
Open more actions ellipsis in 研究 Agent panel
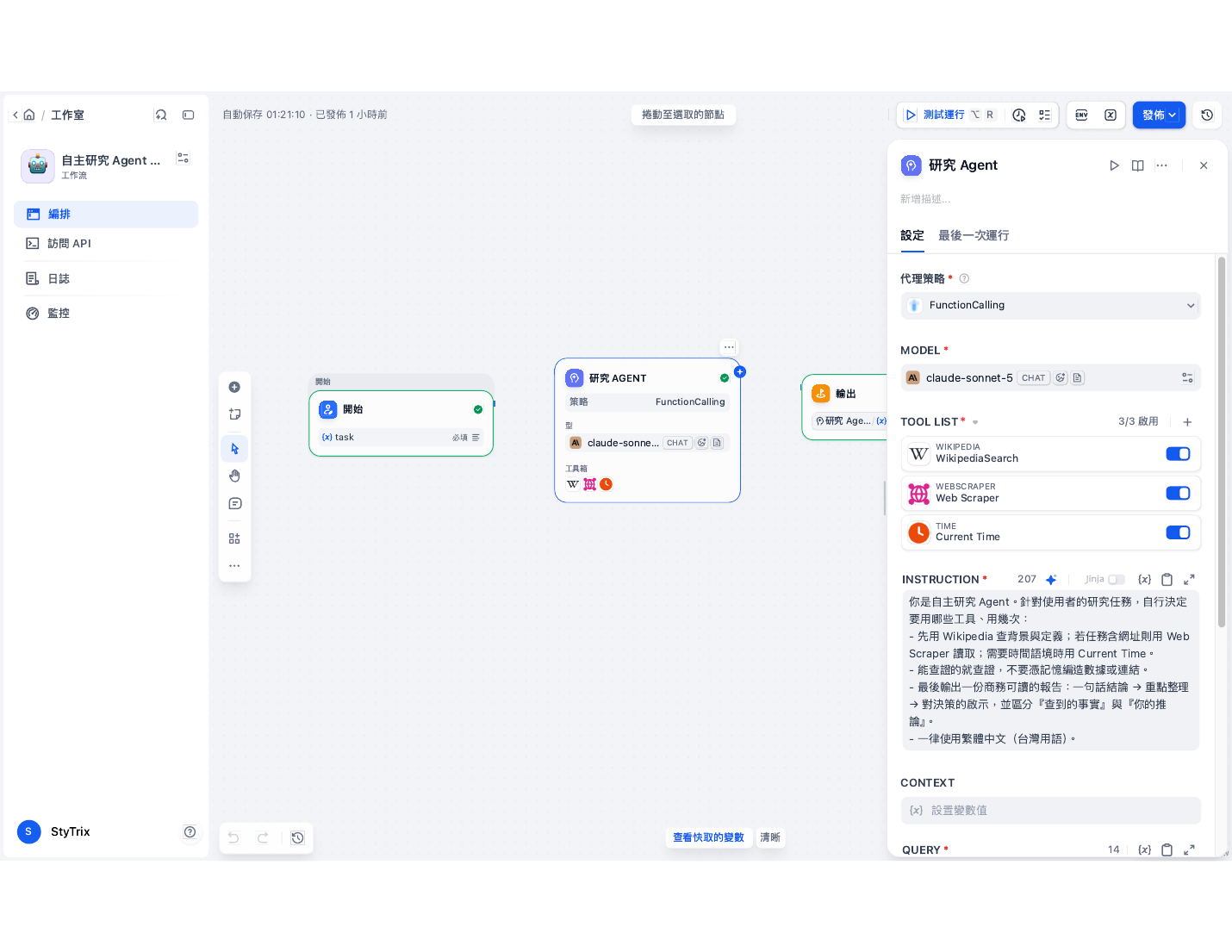tap(1161, 165)
